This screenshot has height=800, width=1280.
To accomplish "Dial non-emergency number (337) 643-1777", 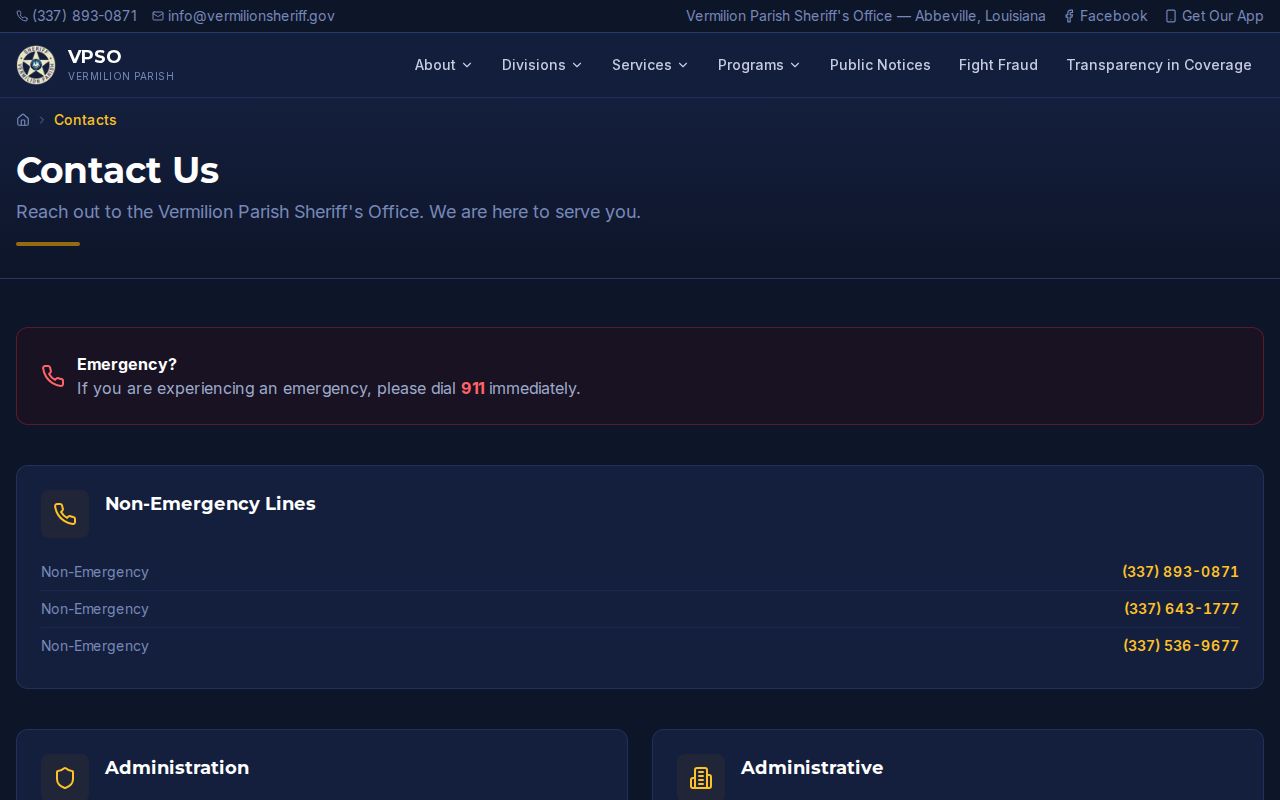I will (1181, 609).
